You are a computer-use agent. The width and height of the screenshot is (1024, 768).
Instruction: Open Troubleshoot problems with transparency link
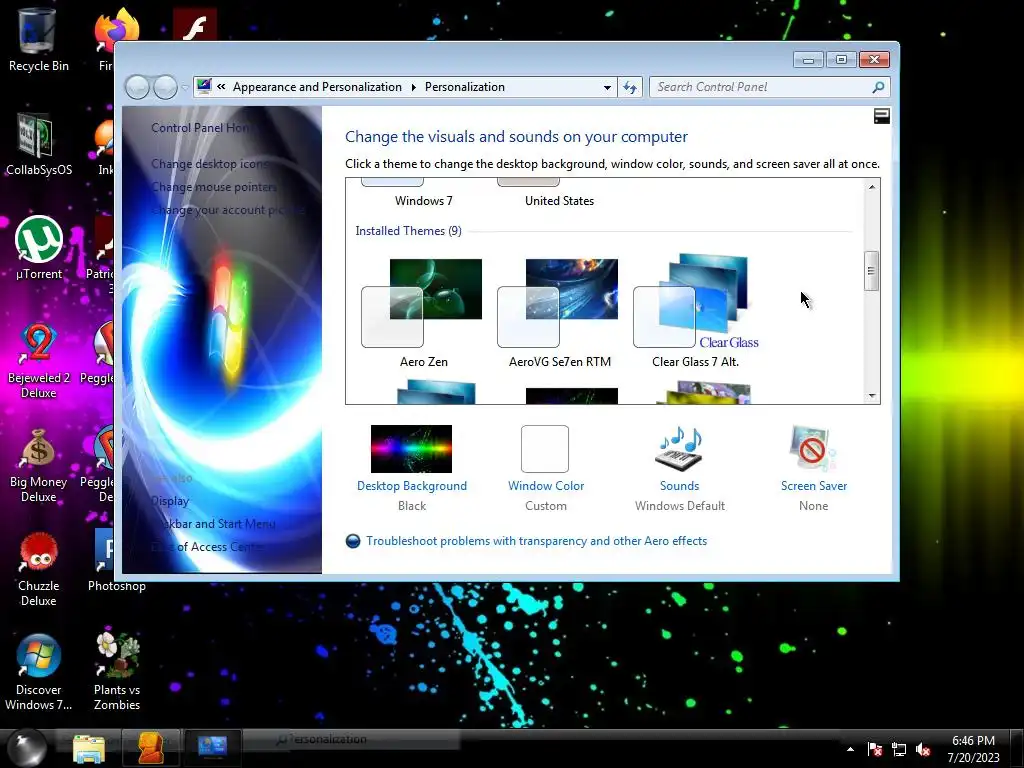point(536,541)
